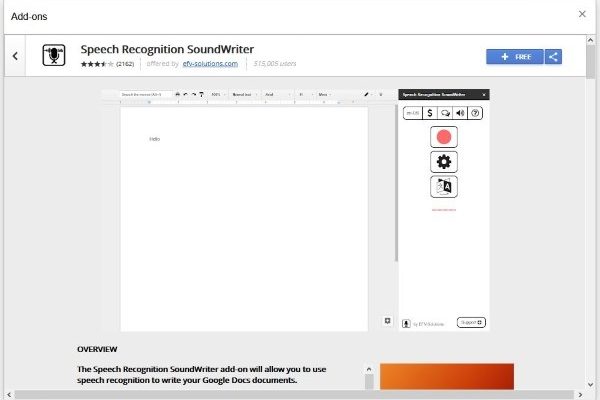Click the red record button in sidebar
Screen dimensions: 600x400
pyautogui.click(x=444, y=137)
